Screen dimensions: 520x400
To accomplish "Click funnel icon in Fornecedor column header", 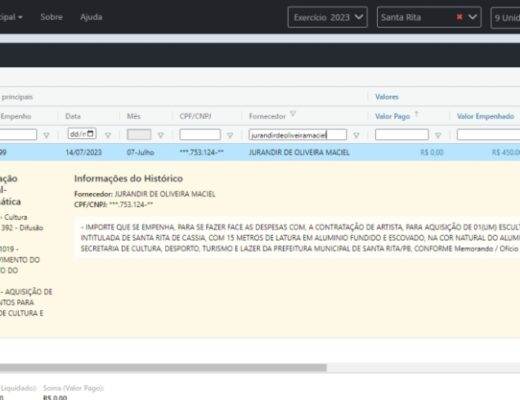I will point(293,114).
